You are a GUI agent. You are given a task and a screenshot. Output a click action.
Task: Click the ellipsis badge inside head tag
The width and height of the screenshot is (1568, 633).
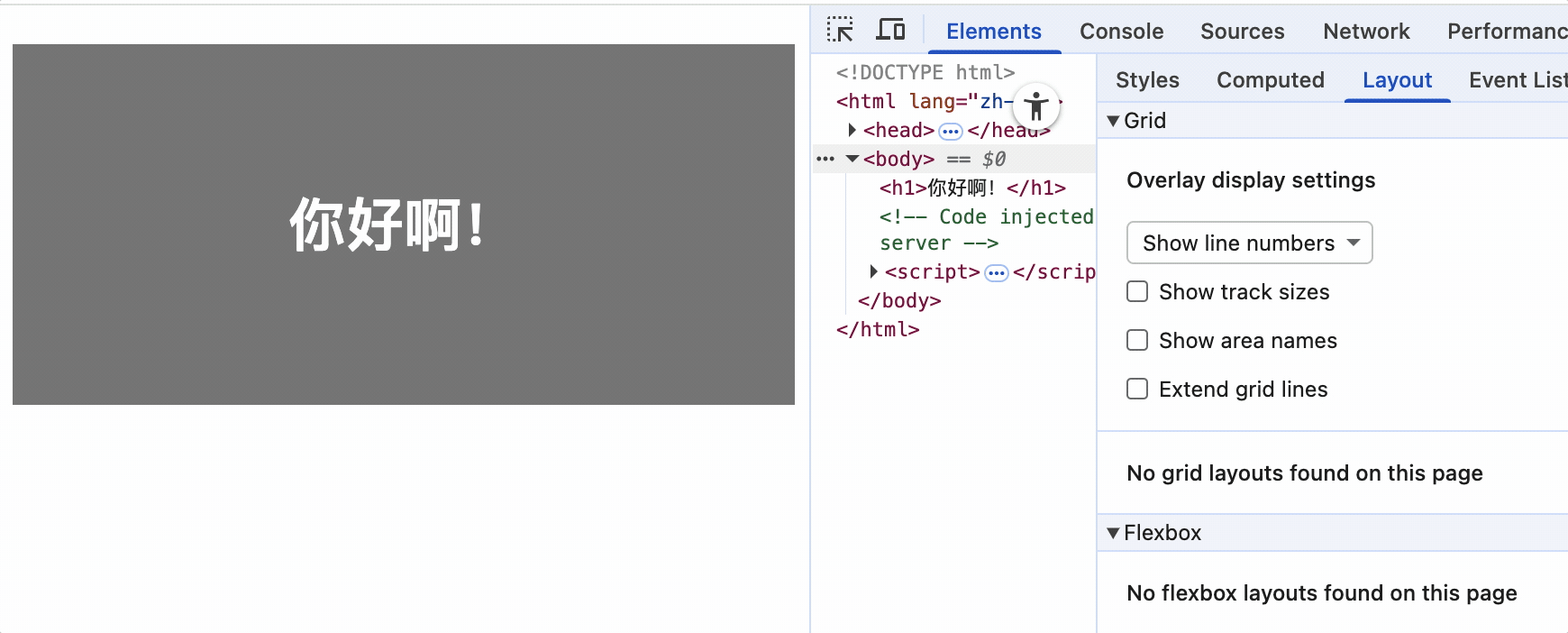(951, 132)
